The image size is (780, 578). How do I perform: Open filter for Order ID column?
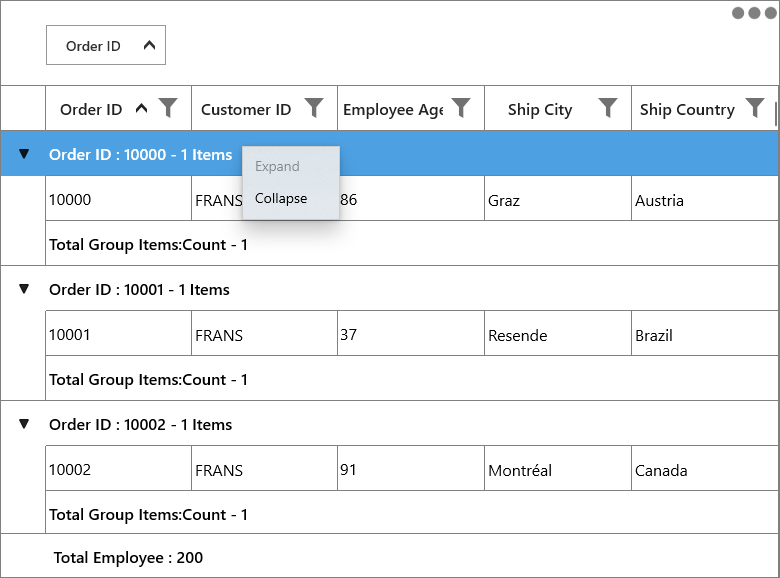(x=168, y=107)
